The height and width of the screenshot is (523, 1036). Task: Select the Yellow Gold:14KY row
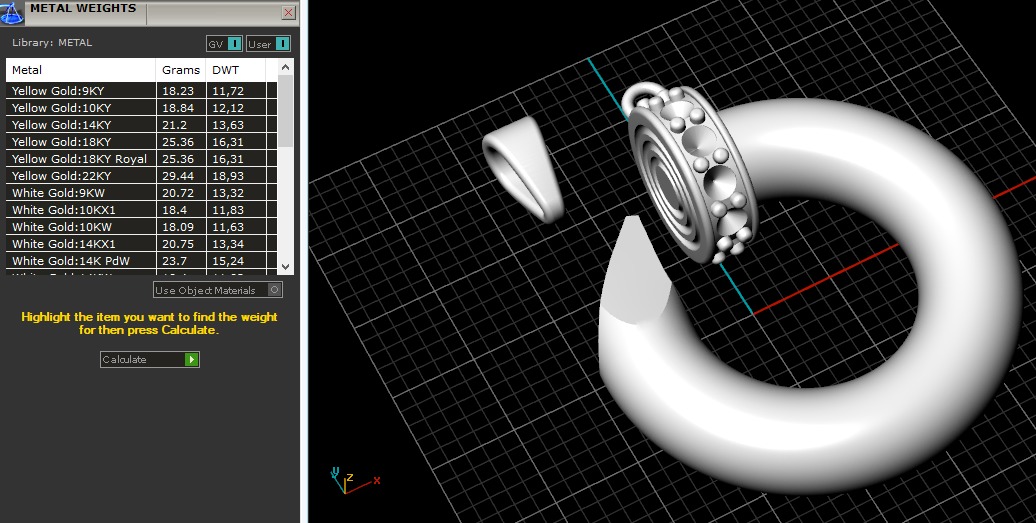141,125
